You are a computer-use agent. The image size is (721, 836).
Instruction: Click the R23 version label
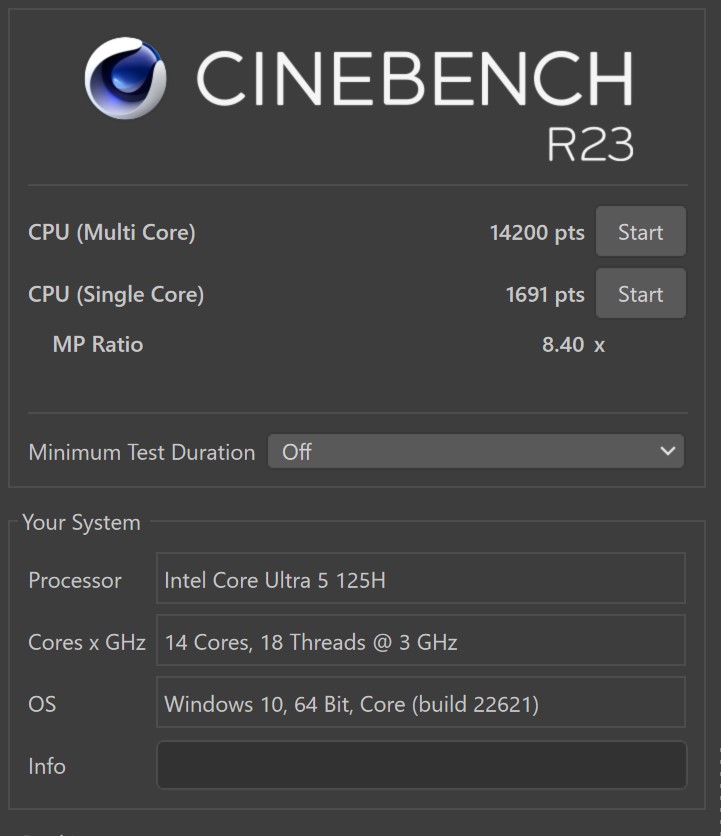[x=590, y=144]
